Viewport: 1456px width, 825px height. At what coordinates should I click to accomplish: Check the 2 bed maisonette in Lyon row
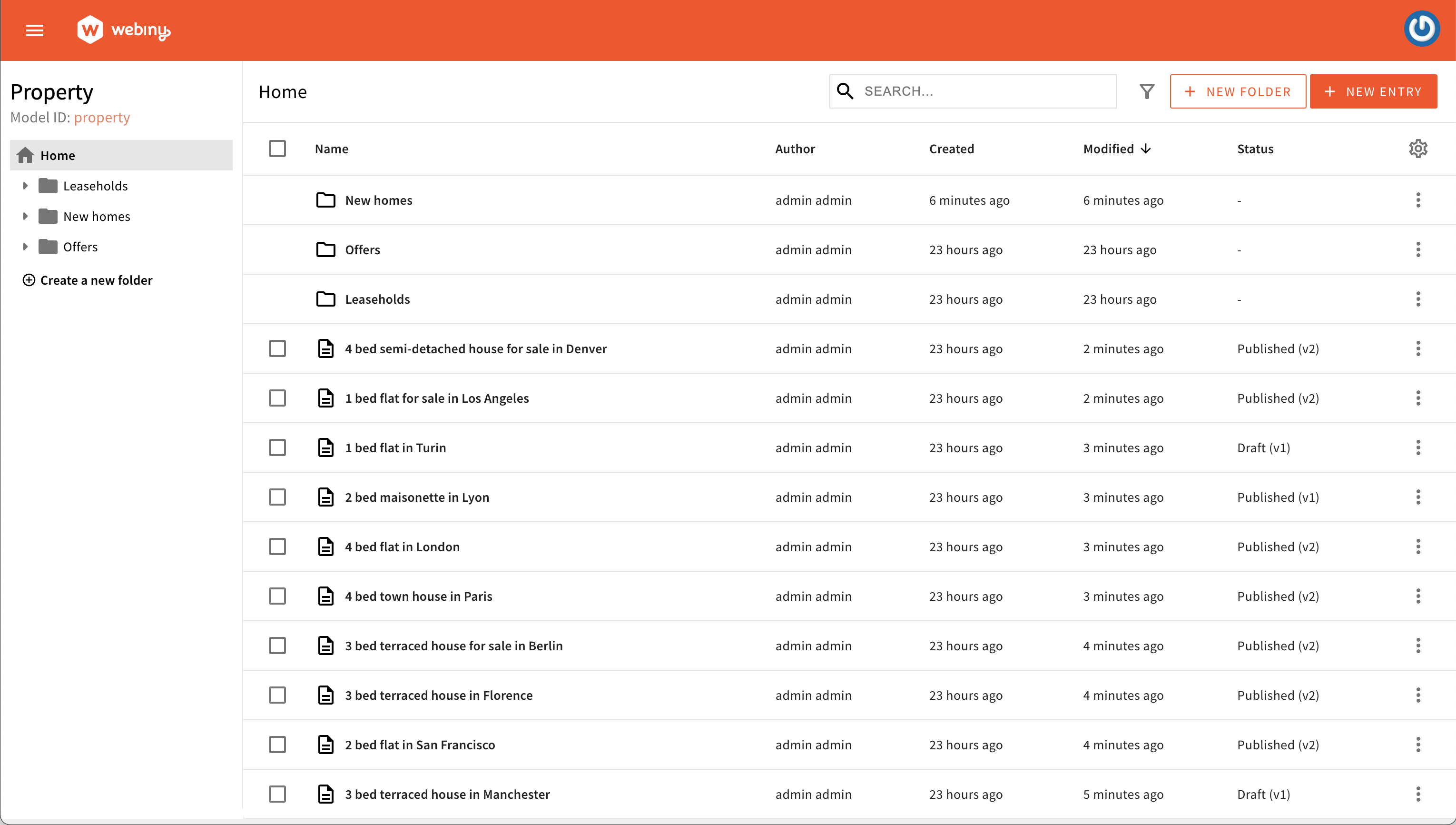click(277, 497)
